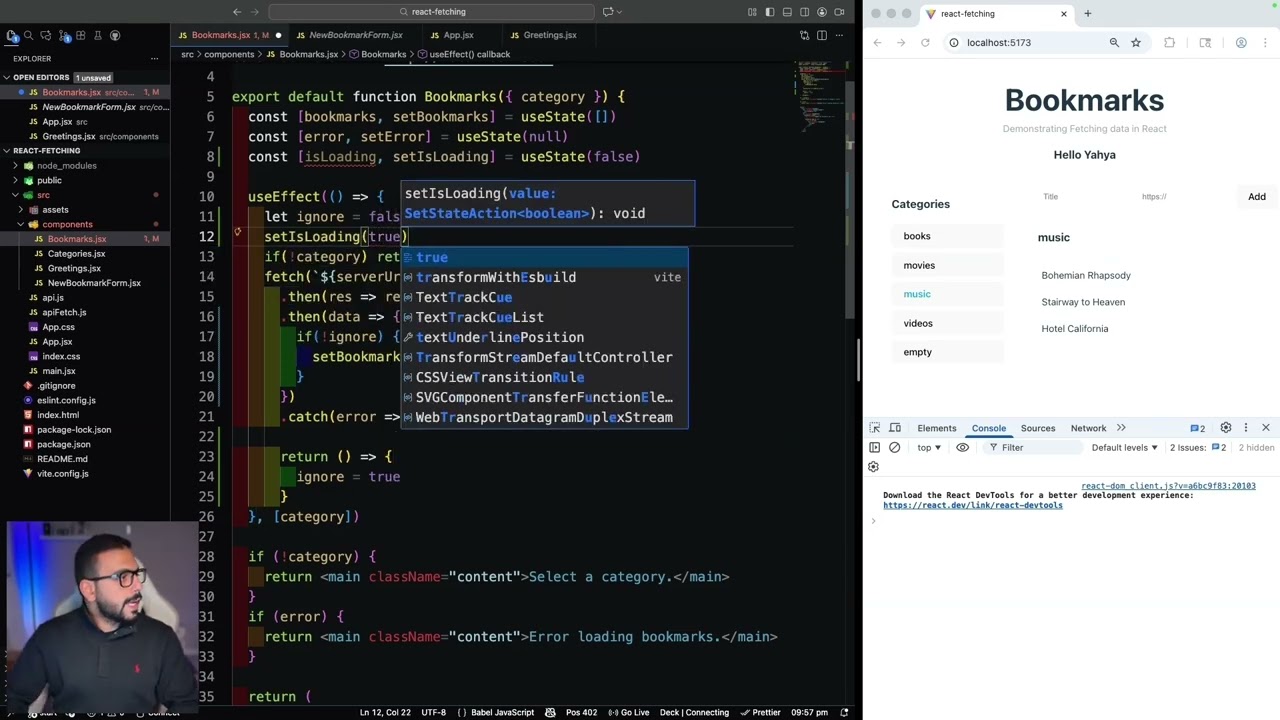
Task: Open Categories.jsx in file tree
Action: [76, 254]
